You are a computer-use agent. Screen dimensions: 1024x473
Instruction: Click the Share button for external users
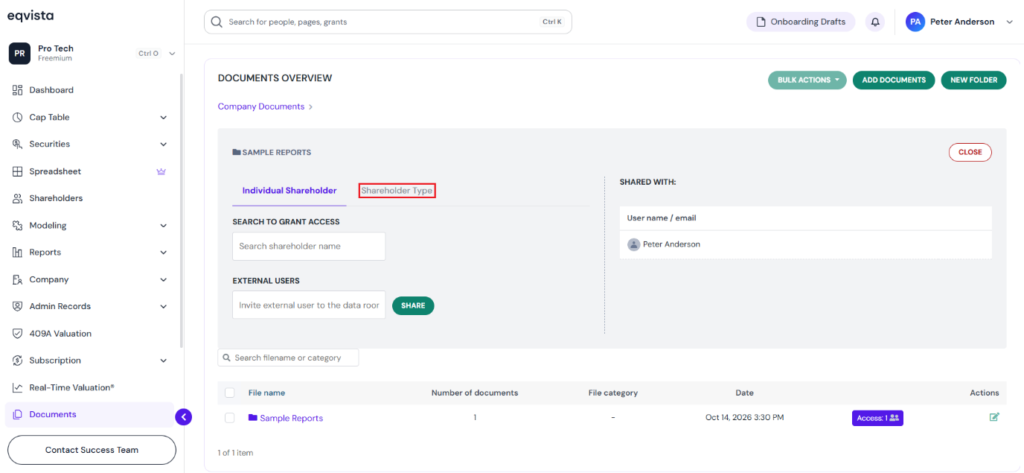413,306
